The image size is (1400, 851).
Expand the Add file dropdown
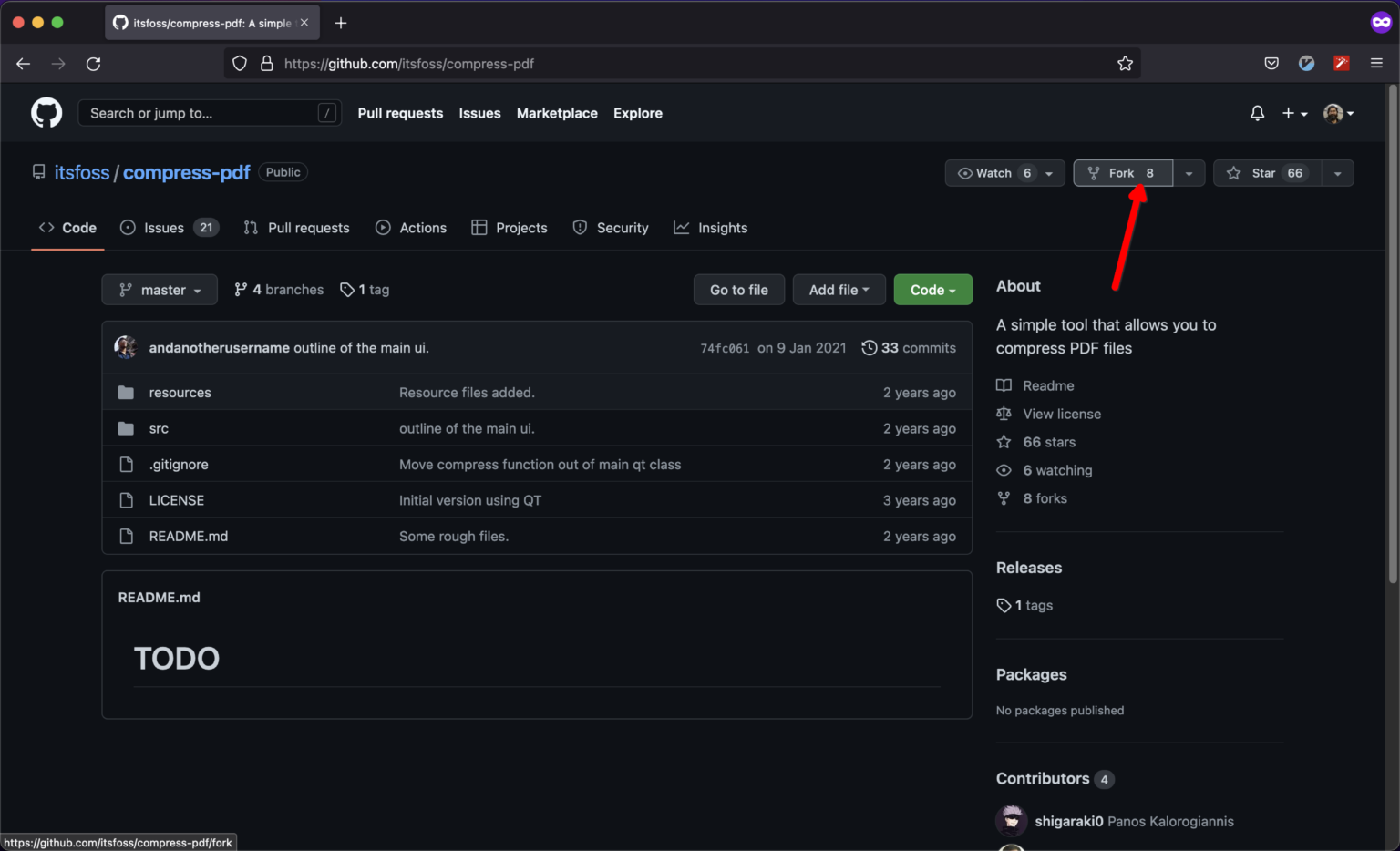tap(839, 290)
